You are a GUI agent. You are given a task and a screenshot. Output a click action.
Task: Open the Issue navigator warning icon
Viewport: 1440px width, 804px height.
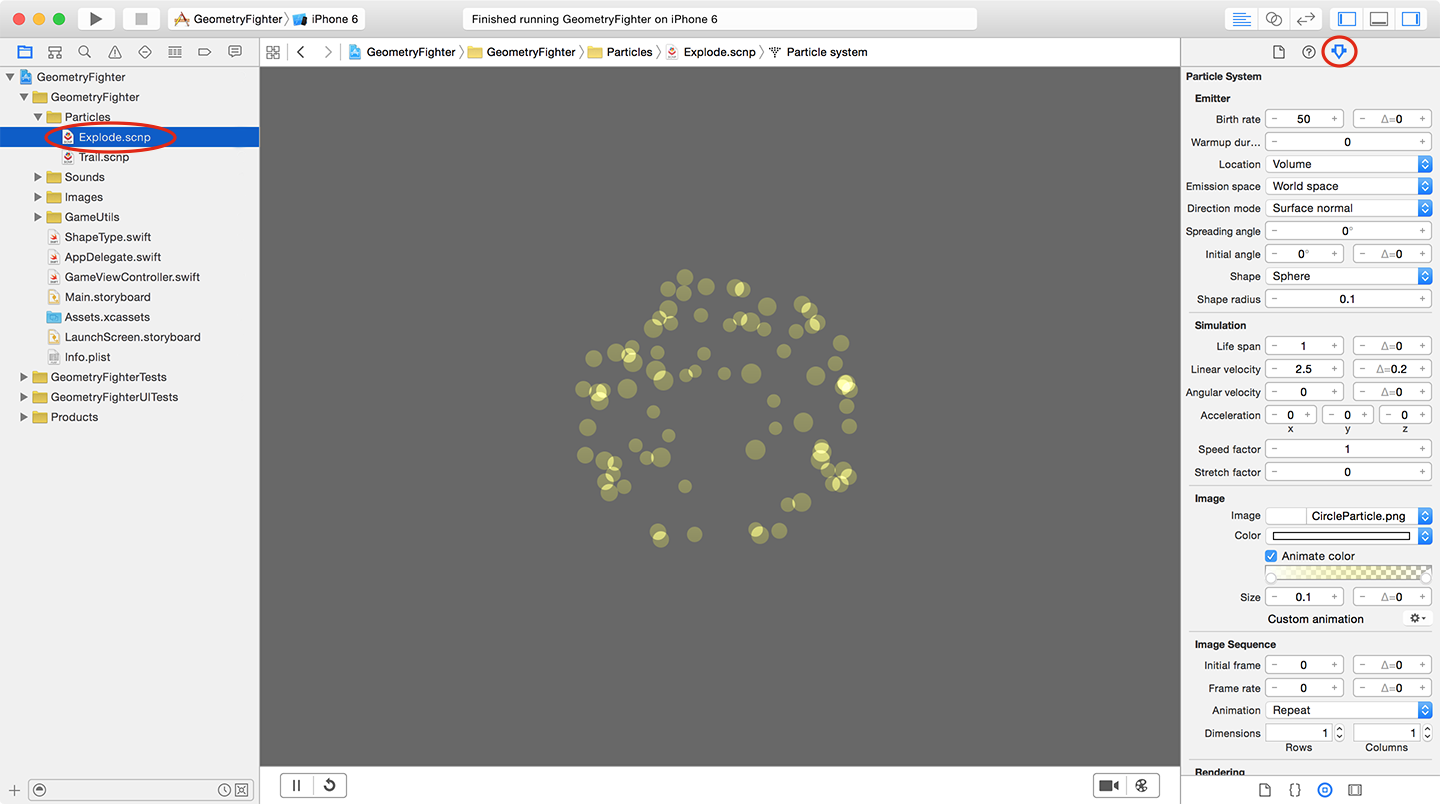point(115,52)
